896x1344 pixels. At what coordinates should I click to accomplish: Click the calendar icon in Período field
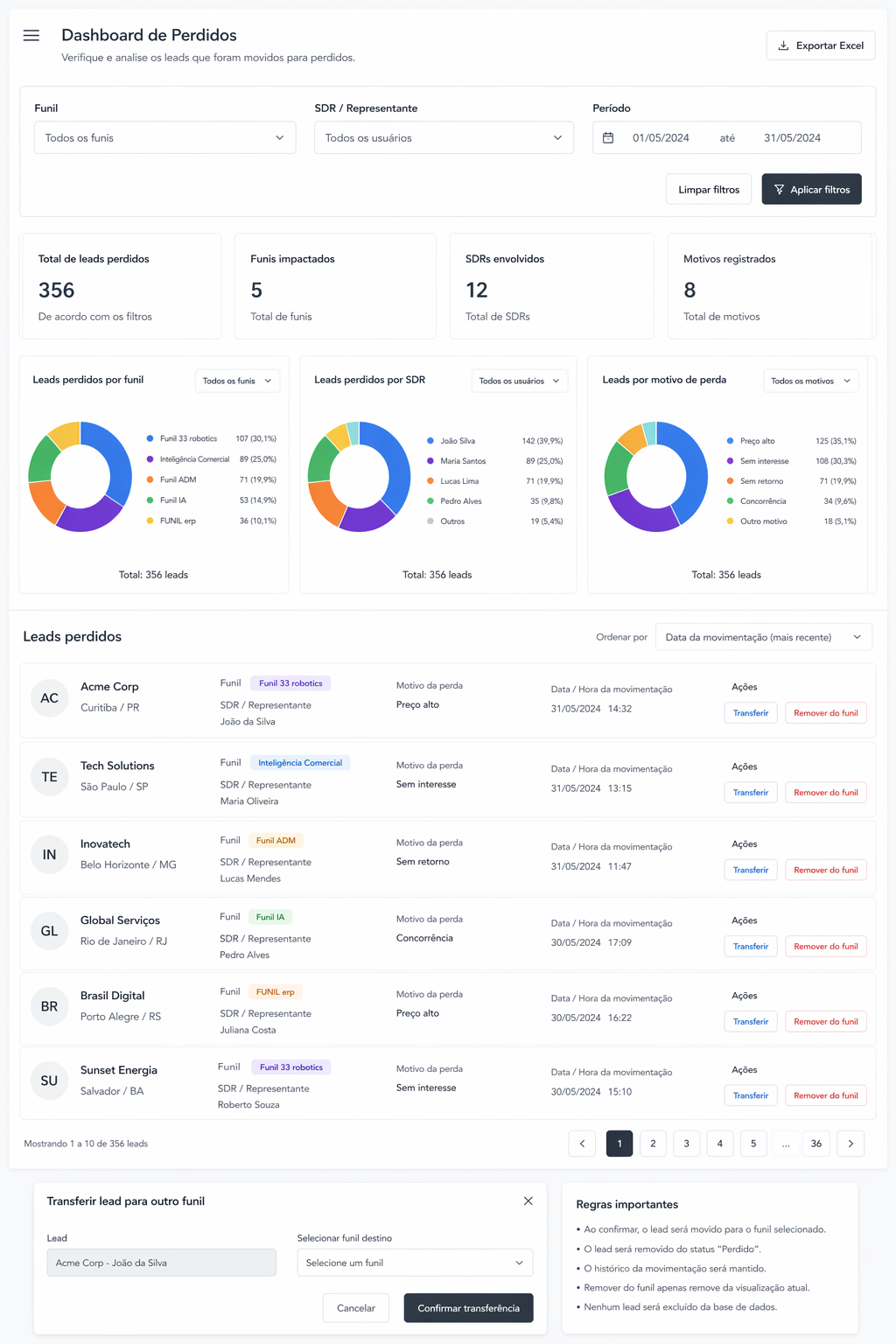coord(608,138)
